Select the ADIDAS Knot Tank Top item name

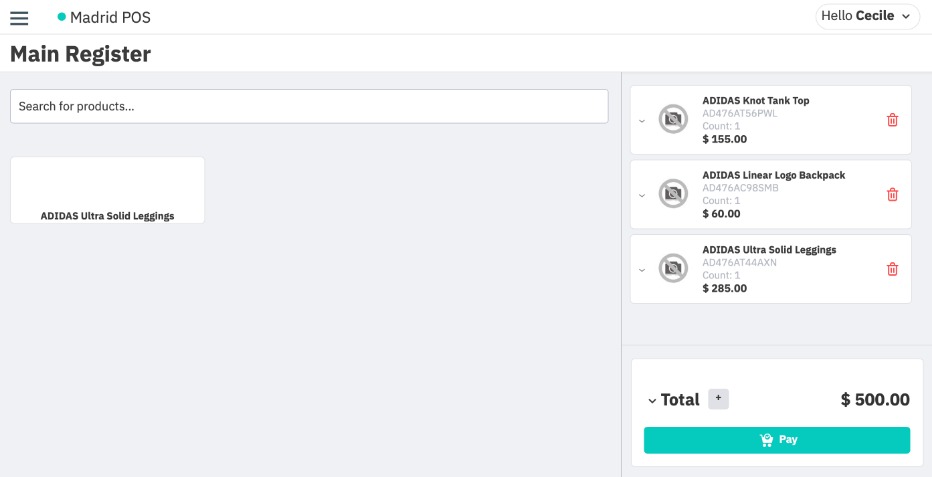point(755,101)
